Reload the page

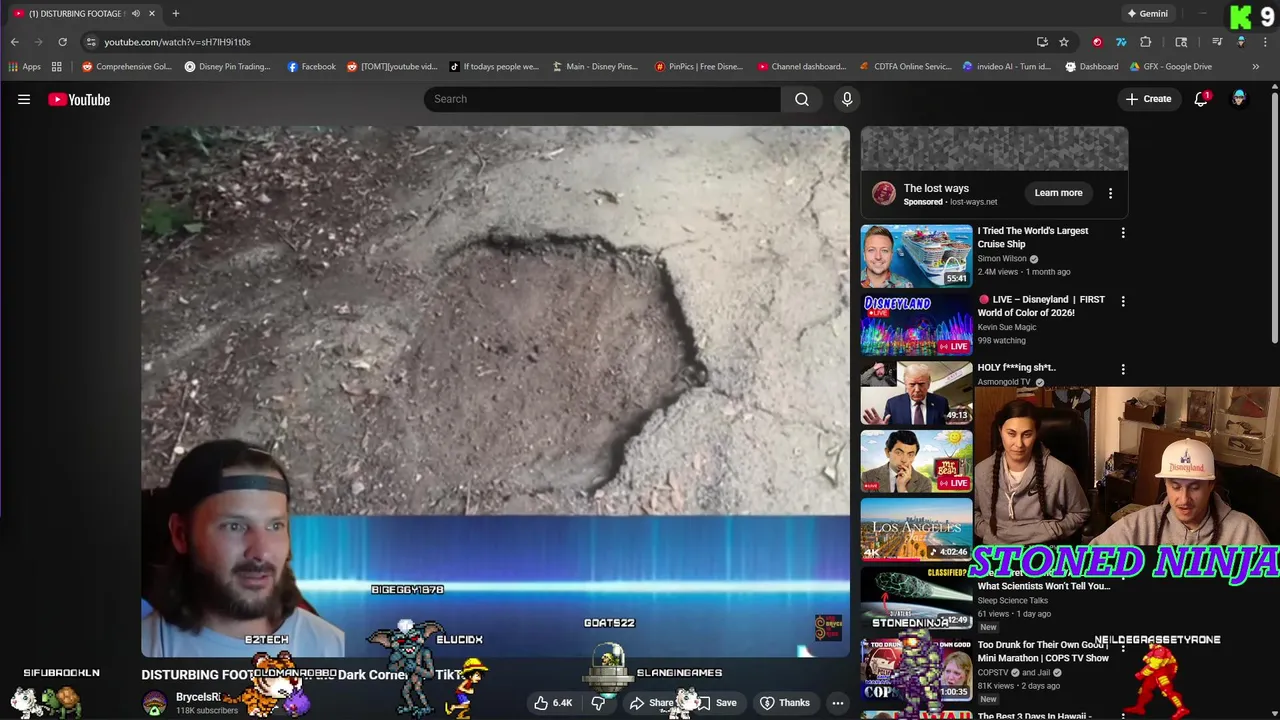(x=62, y=42)
